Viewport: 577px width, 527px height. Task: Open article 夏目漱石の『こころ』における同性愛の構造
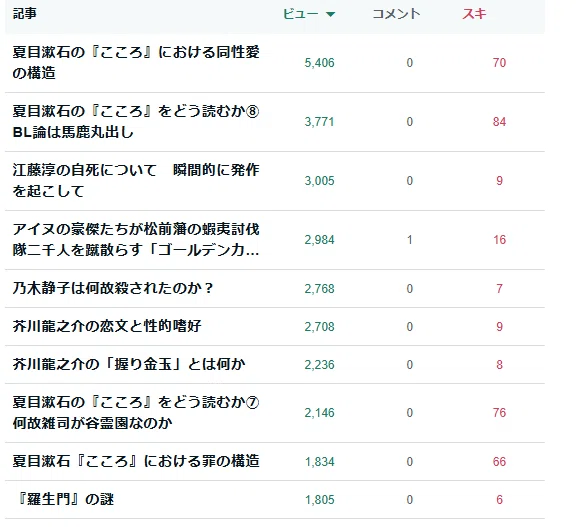(x=136, y=63)
